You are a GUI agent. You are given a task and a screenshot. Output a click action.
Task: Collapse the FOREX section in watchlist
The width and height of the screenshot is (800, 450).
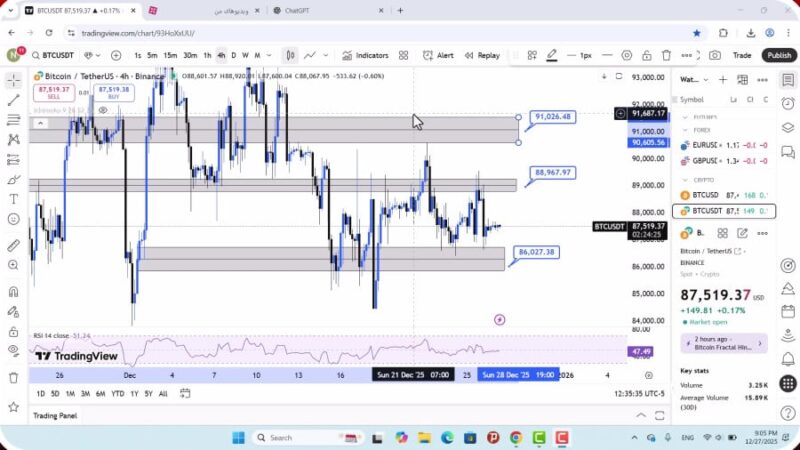tap(686, 128)
